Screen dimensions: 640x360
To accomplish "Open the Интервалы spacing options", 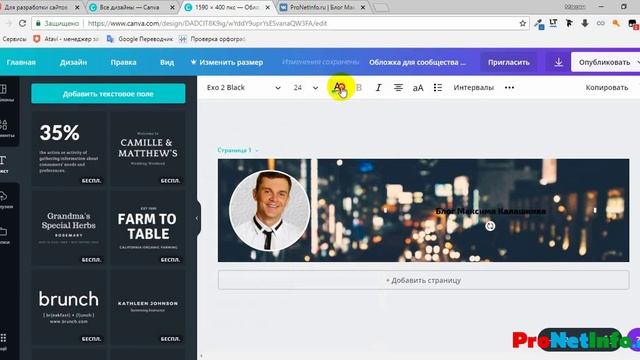I will point(473,87).
